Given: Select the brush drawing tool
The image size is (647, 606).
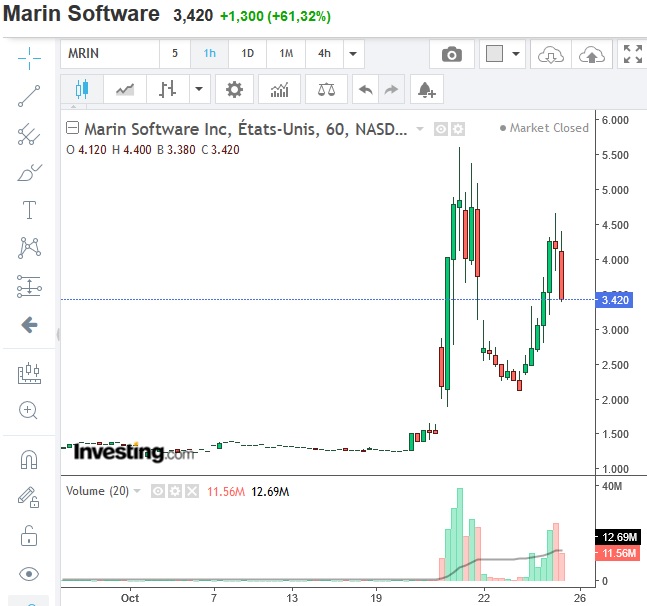Looking at the screenshot, I should [x=29, y=172].
